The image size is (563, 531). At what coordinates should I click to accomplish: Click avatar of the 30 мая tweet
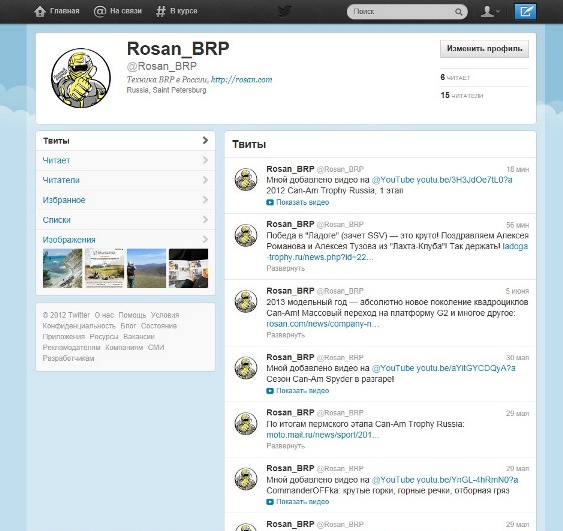coord(246,368)
